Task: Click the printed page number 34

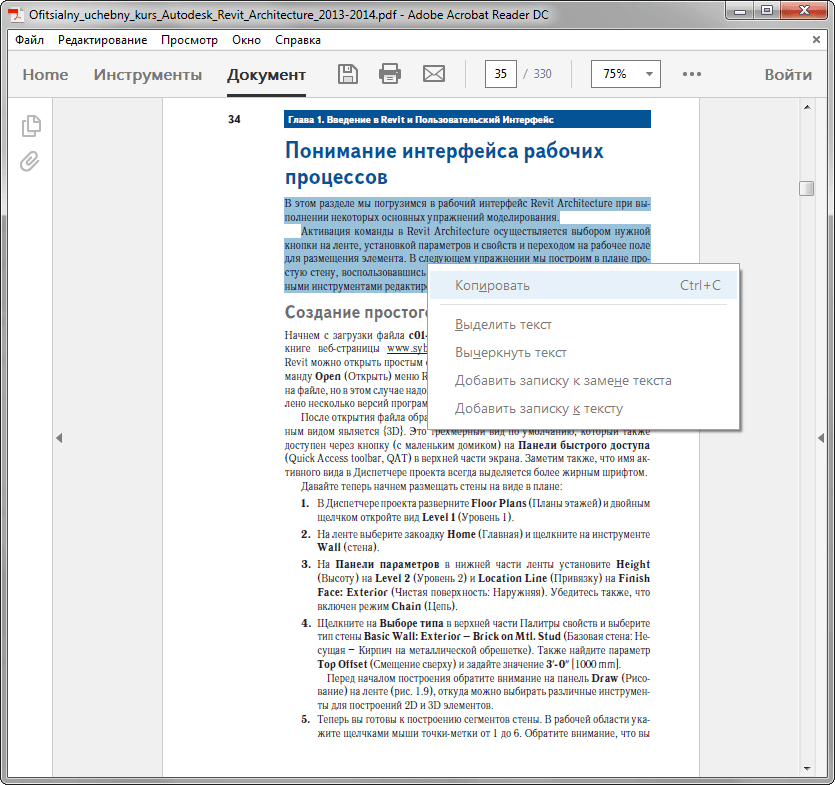Action: tap(234, 119)
